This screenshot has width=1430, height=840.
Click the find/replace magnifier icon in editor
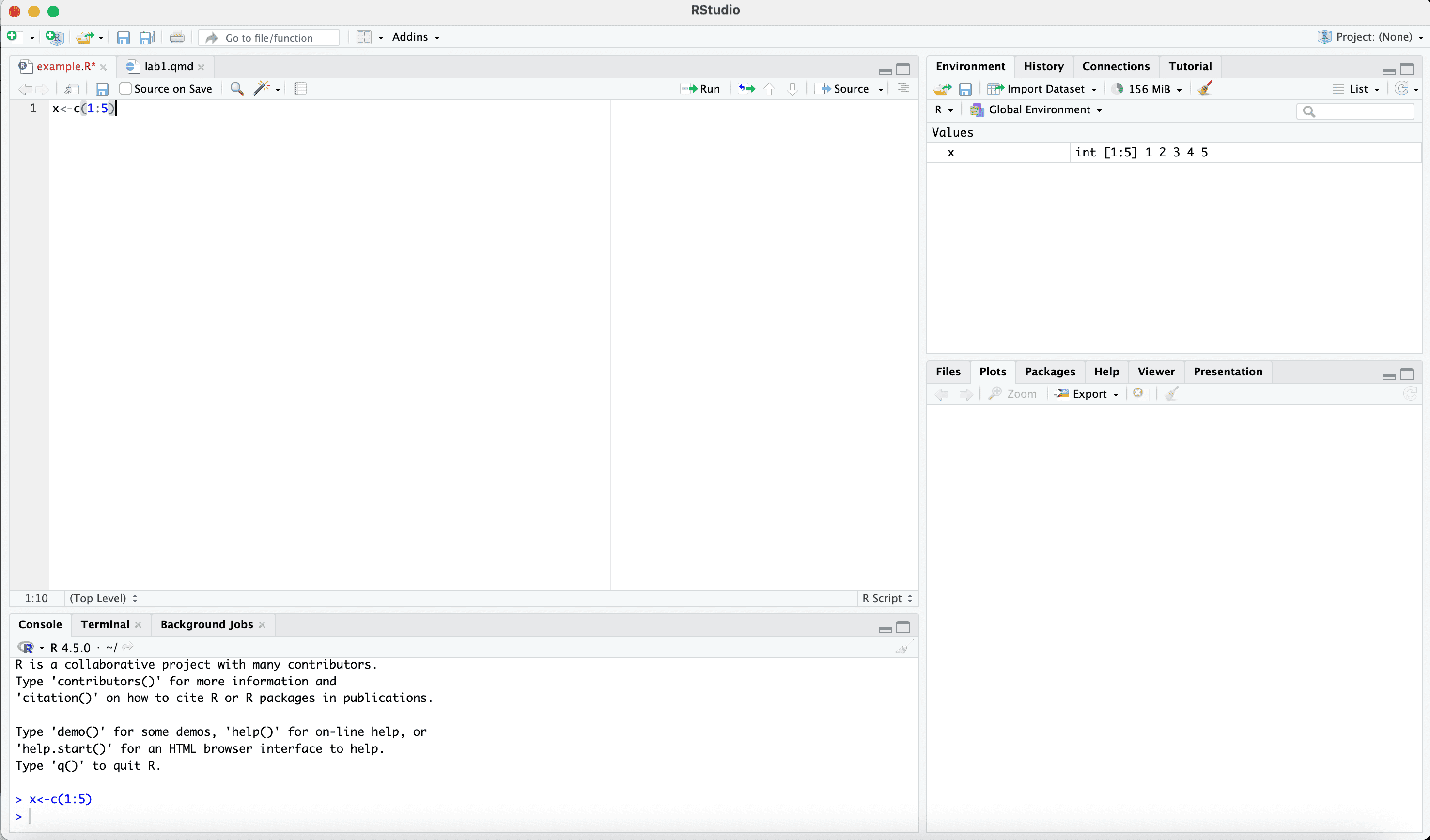tap(236, 89)
